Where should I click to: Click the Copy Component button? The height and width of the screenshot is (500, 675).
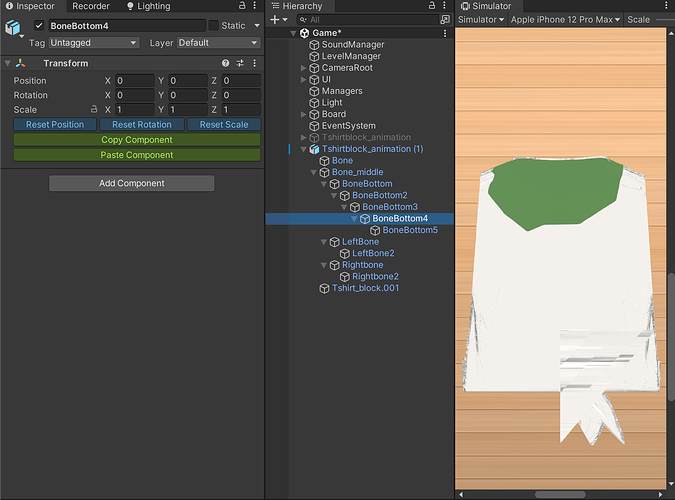pos(137,140)
